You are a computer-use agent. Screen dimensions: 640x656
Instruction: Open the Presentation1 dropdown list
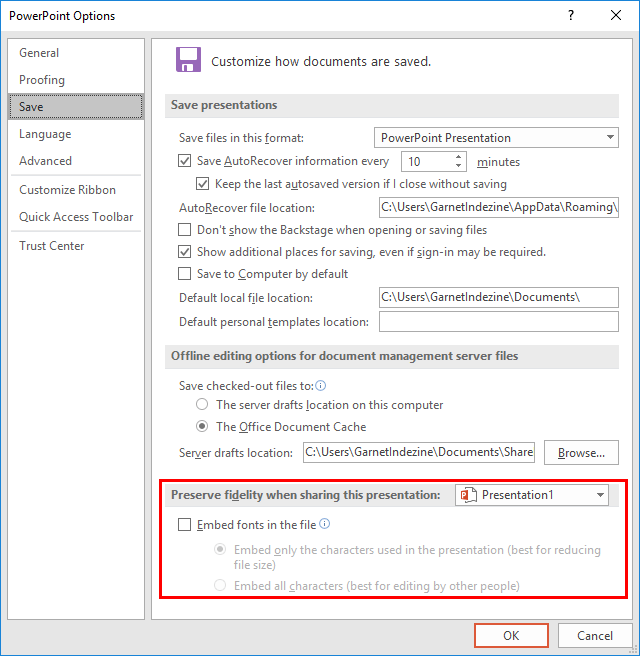coord(532,495)
